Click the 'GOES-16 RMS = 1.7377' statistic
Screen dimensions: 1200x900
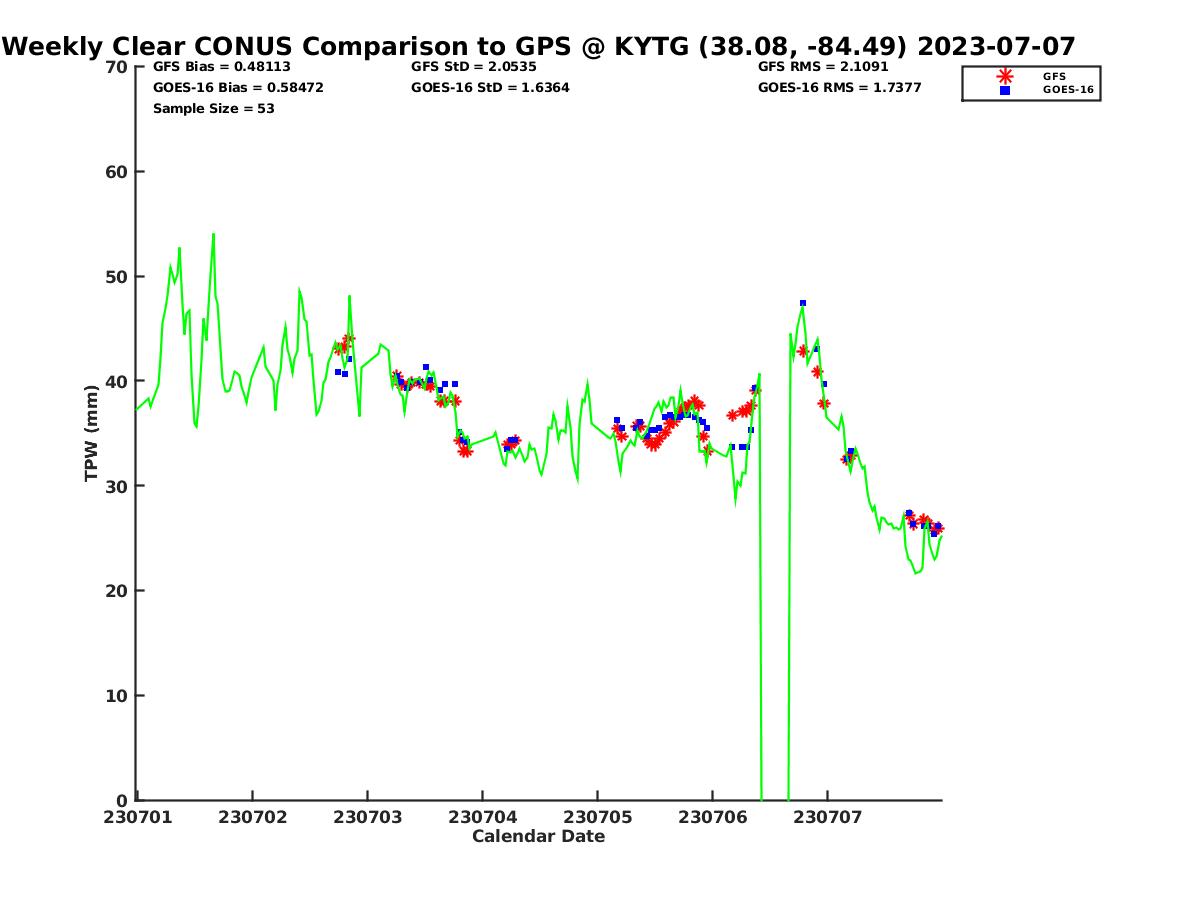[x=840, y=88]
